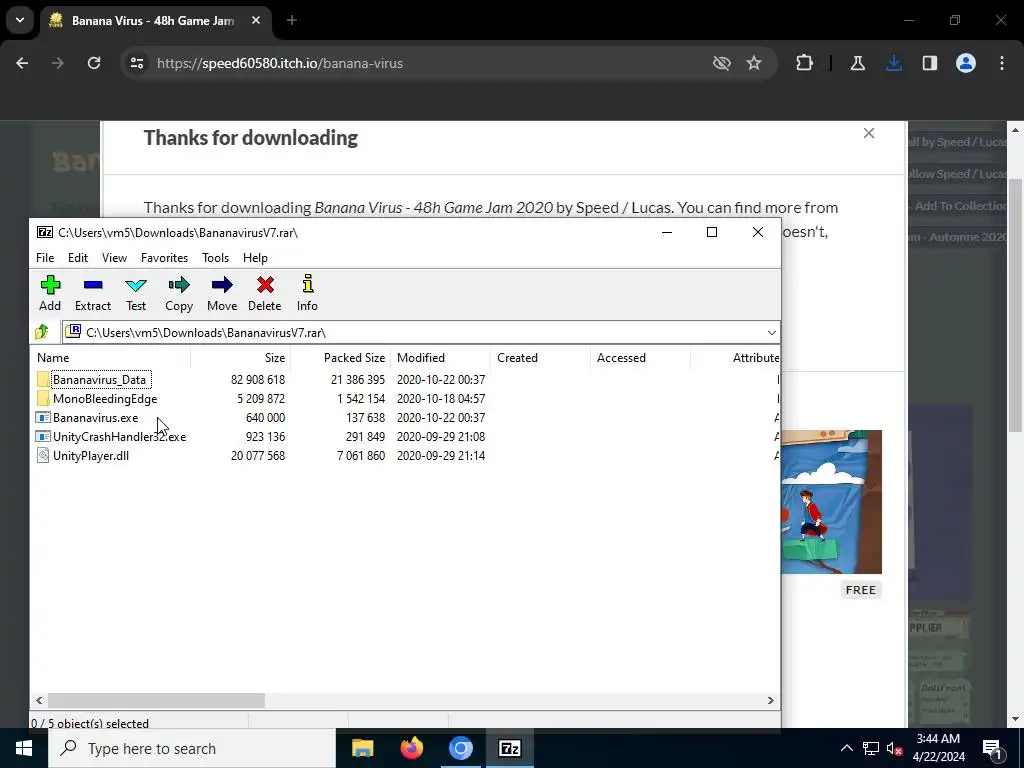Open Chrome Extensions puzzle icon
Image resolution: width=1024 pixels, height=768 pixels.
pyautogui.click(x=805, y=63)
